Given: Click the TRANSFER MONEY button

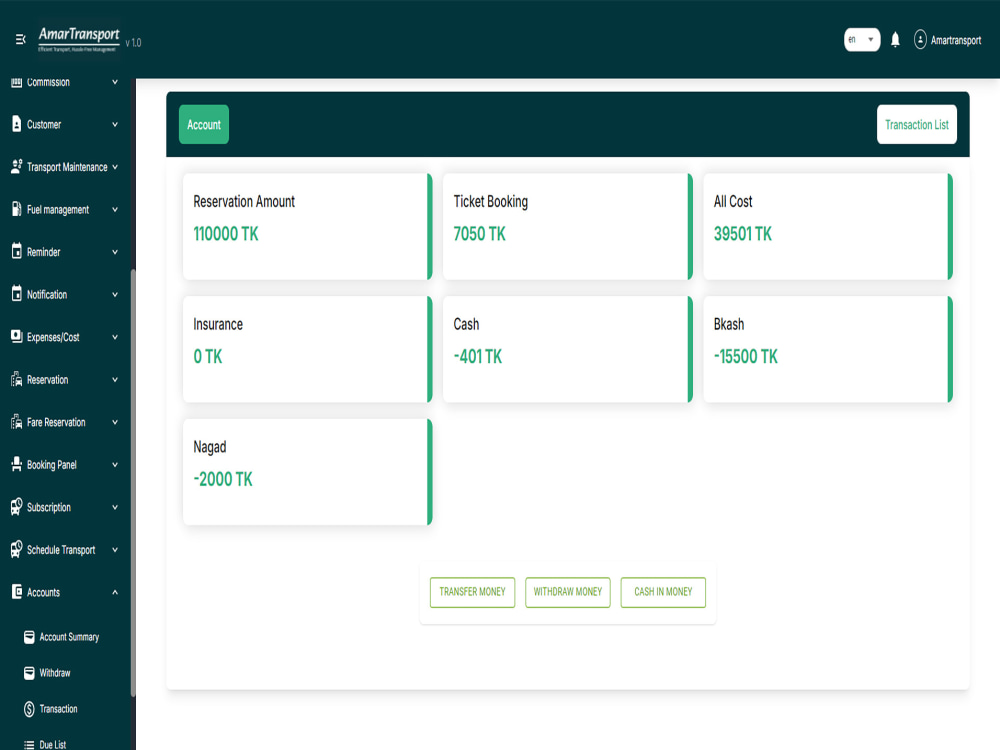Looking at the screenshot, I should click(x=472, y=592).
